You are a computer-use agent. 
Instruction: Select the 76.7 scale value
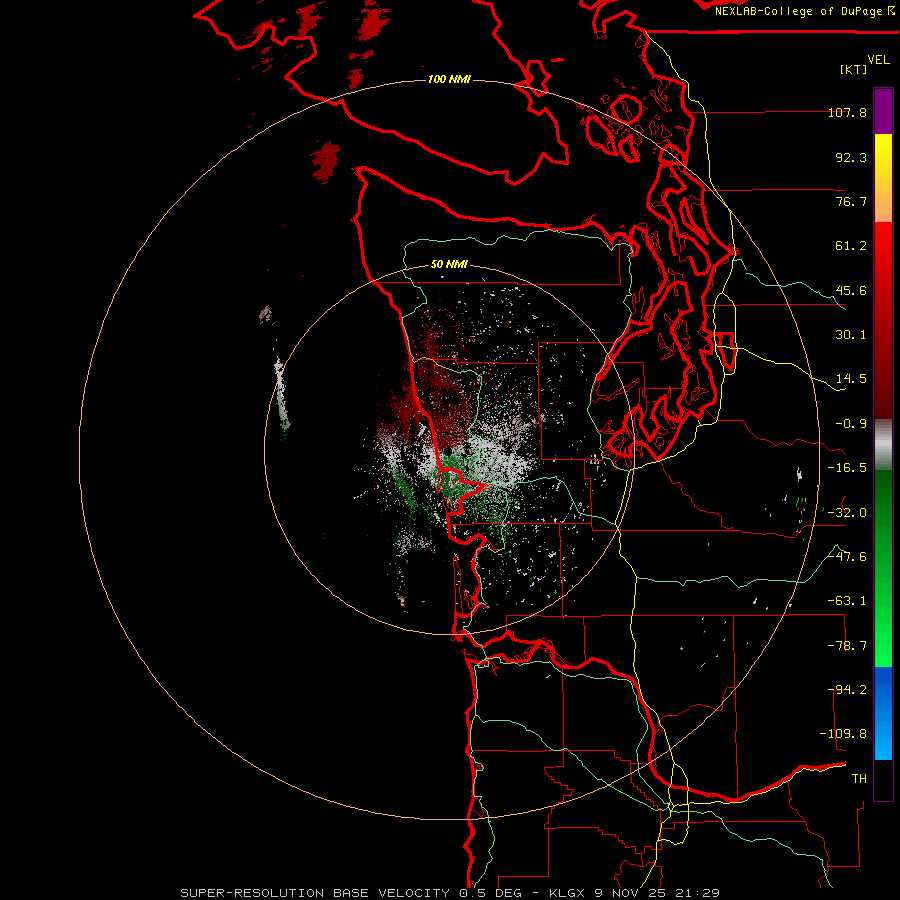pyautogui.click(x=851, y=201)
